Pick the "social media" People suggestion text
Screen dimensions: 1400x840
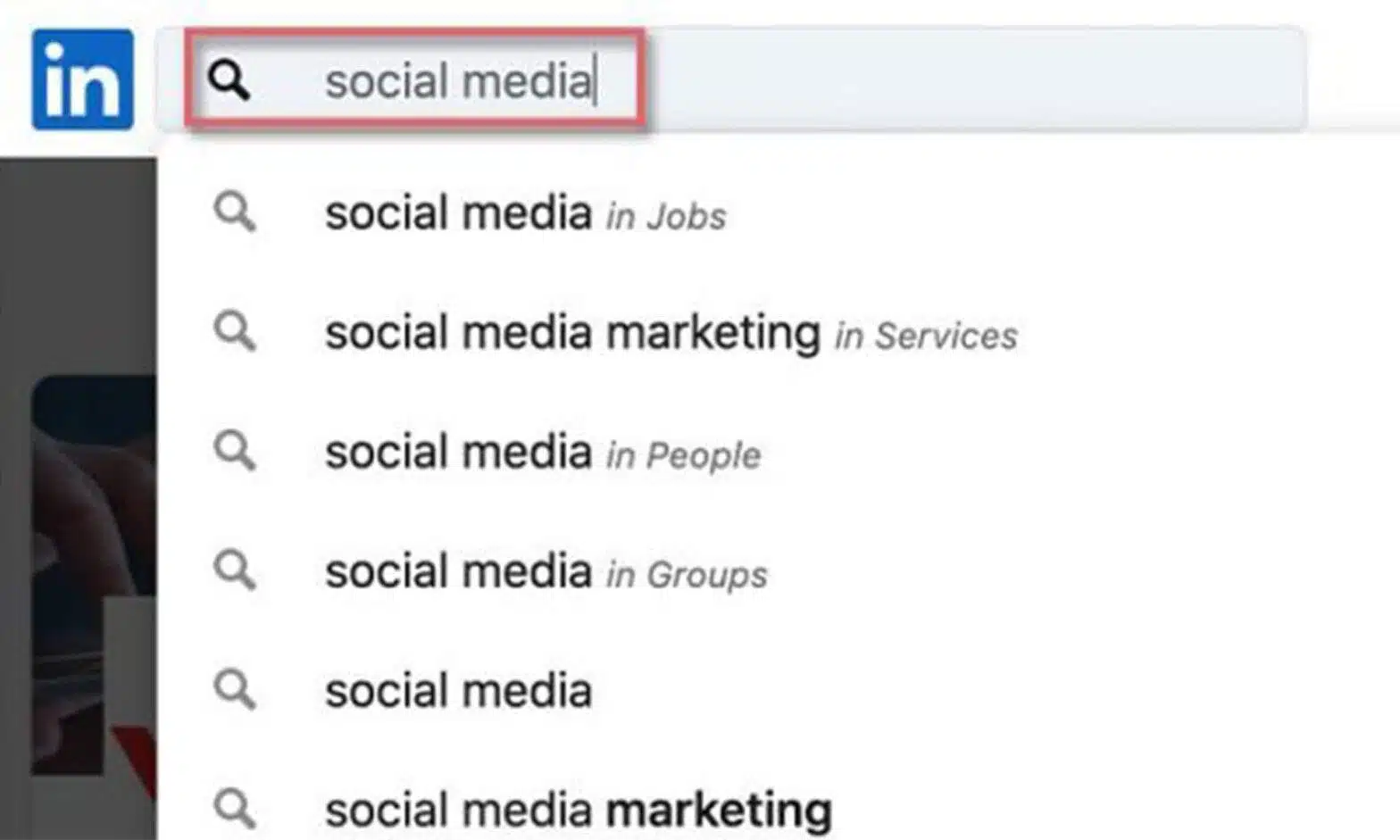click(458, 453)
